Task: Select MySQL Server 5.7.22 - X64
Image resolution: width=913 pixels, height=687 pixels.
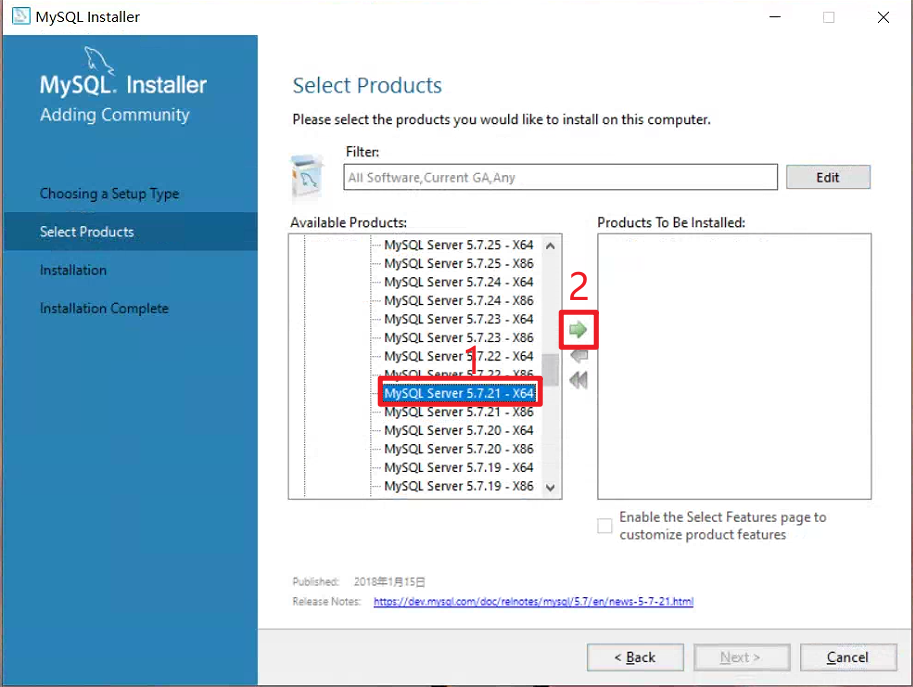Action: [459, 356]
